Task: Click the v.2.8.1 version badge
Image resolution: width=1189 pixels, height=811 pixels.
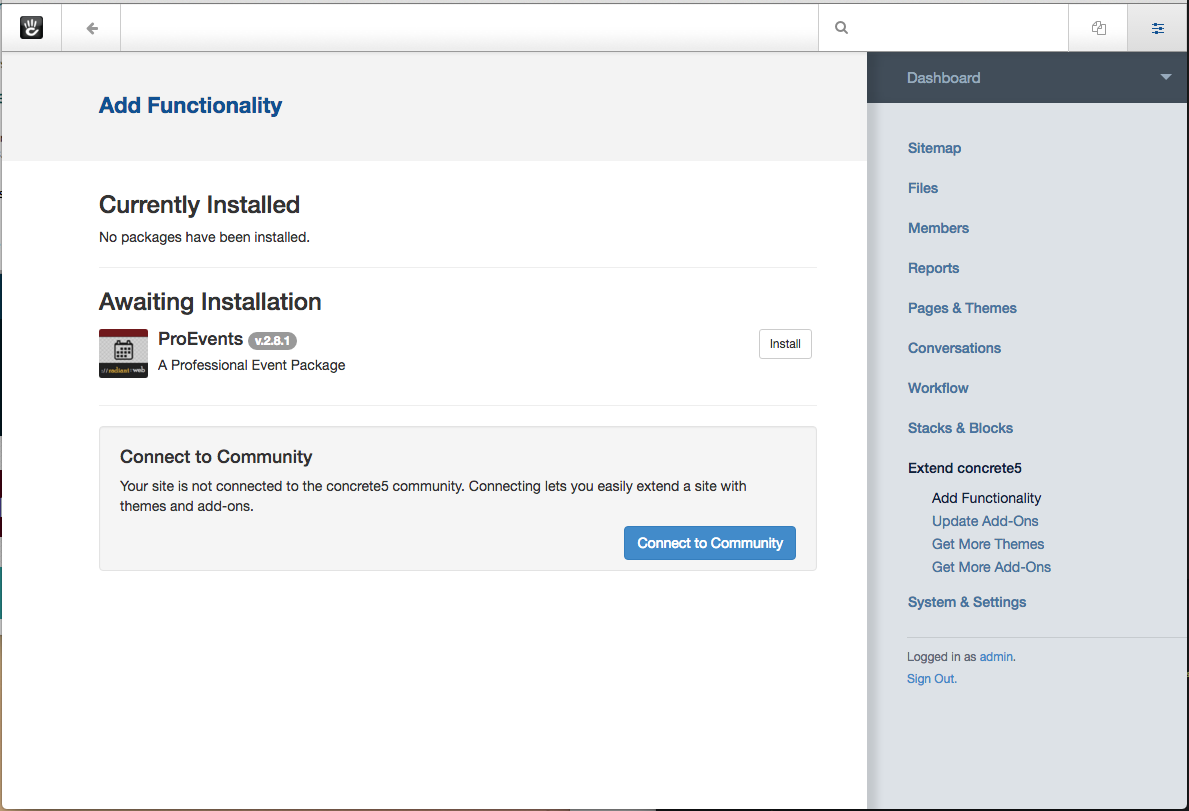Action: 272,341
